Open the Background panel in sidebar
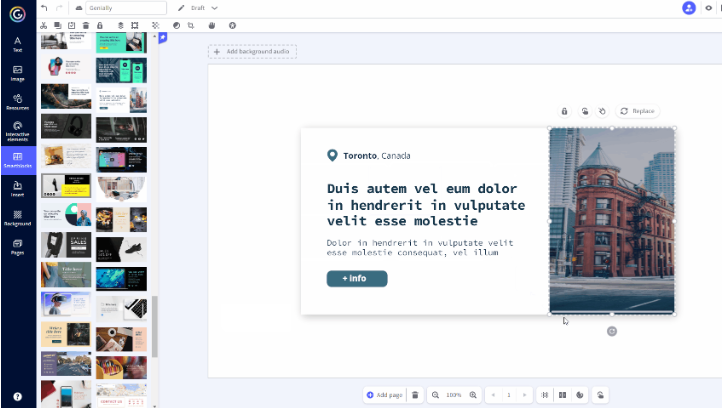Screen dimensions: 722x408 17,218
